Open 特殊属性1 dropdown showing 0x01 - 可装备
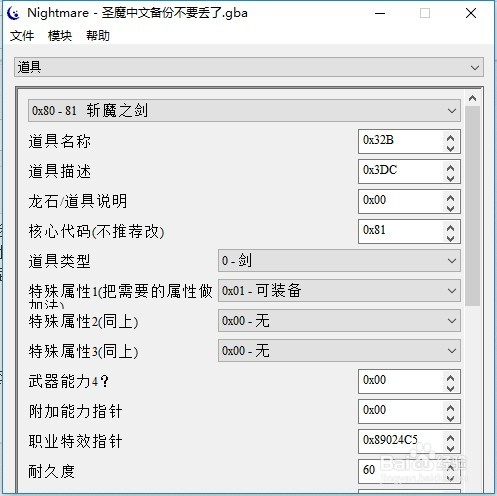The height and width of the screenshot is (496, 497). point(339,290)
